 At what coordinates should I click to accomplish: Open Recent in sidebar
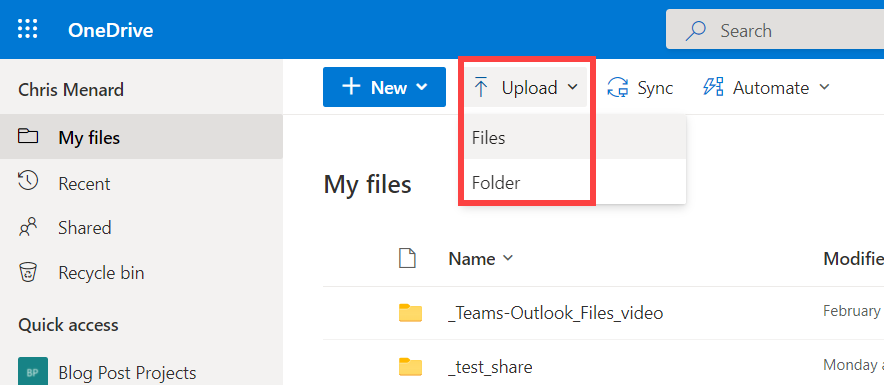141,183
